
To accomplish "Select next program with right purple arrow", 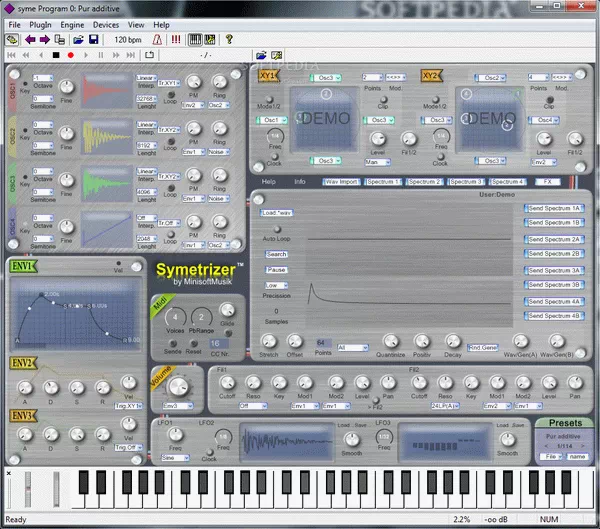I will pos(44,39).
